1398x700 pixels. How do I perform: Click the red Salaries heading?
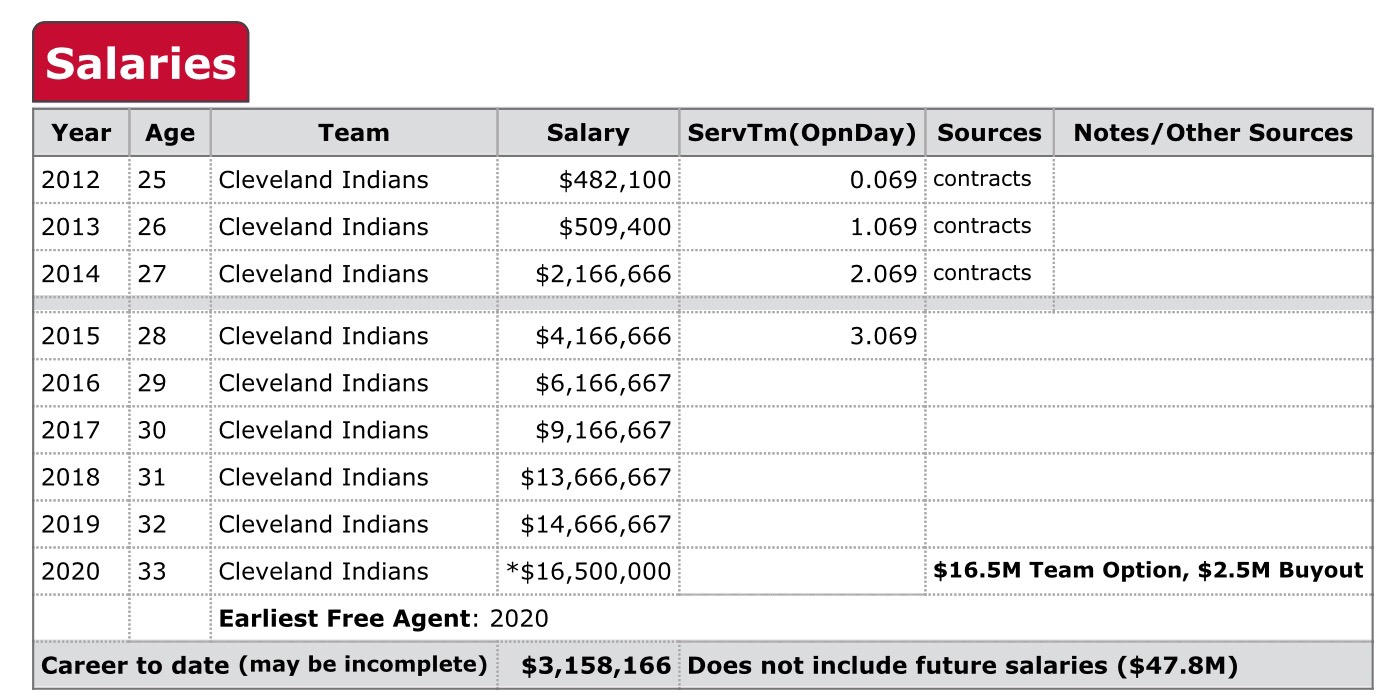click(140, 63)
